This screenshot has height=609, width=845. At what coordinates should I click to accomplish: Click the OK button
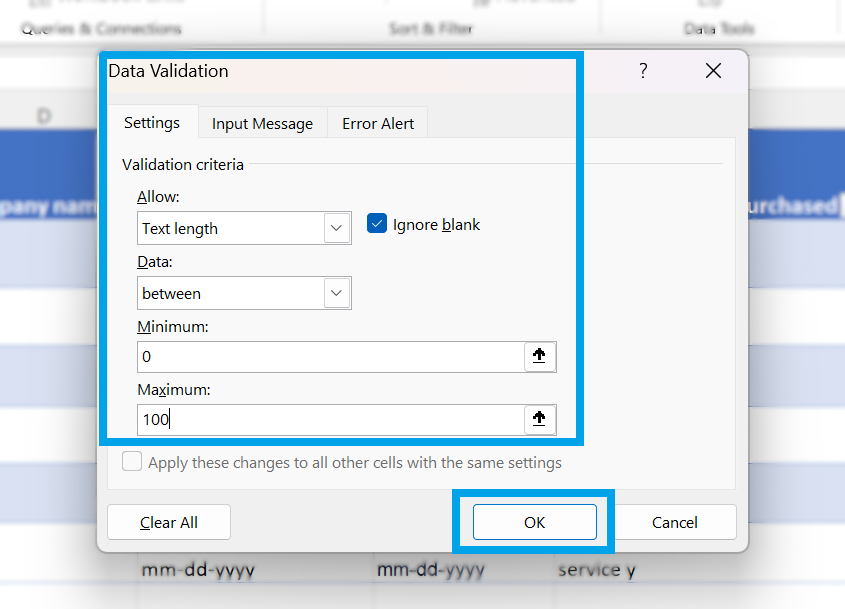[535, 522]
